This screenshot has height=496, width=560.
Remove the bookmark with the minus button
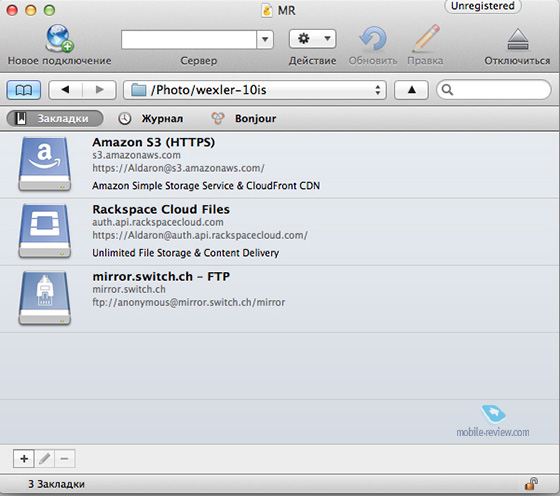[65, 459]
